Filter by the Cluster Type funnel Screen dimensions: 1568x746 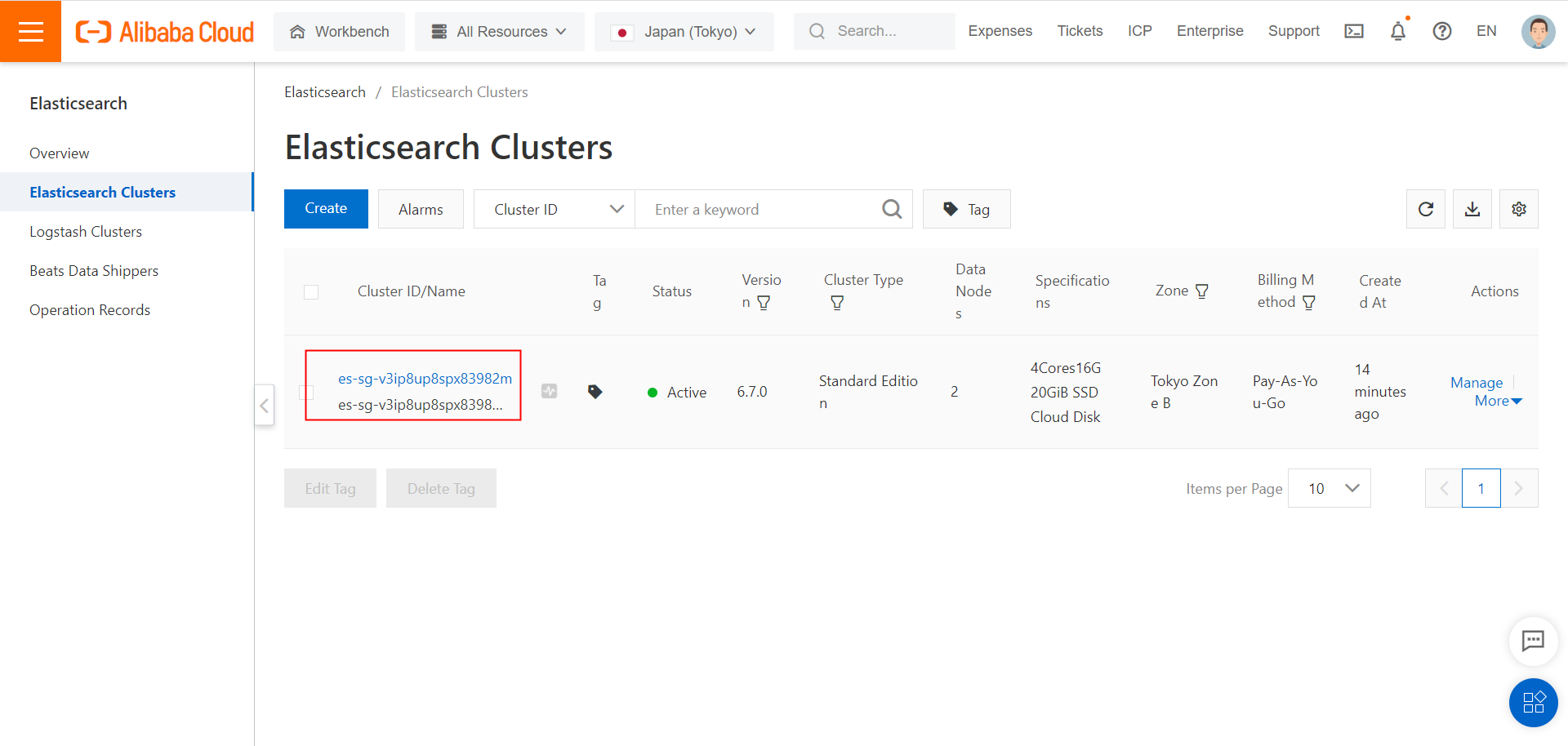tap(837, 303)
